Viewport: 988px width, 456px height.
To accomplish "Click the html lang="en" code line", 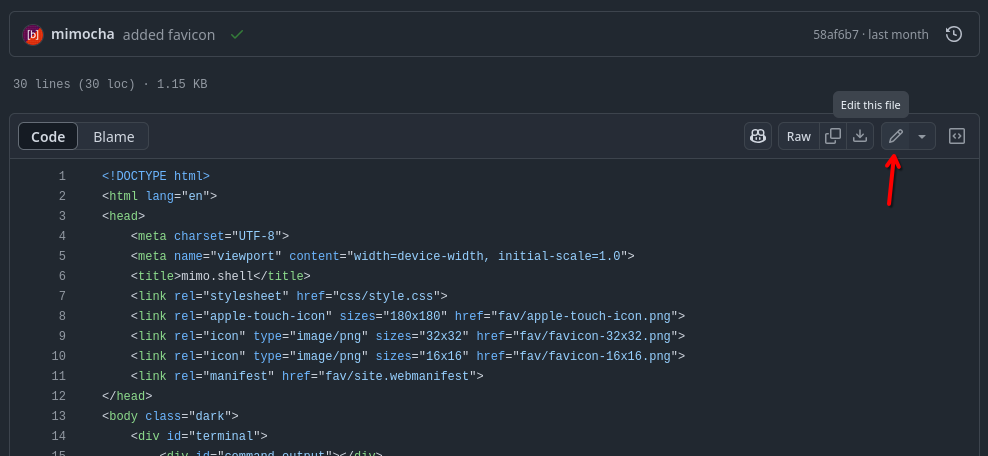I will point(159,196).
